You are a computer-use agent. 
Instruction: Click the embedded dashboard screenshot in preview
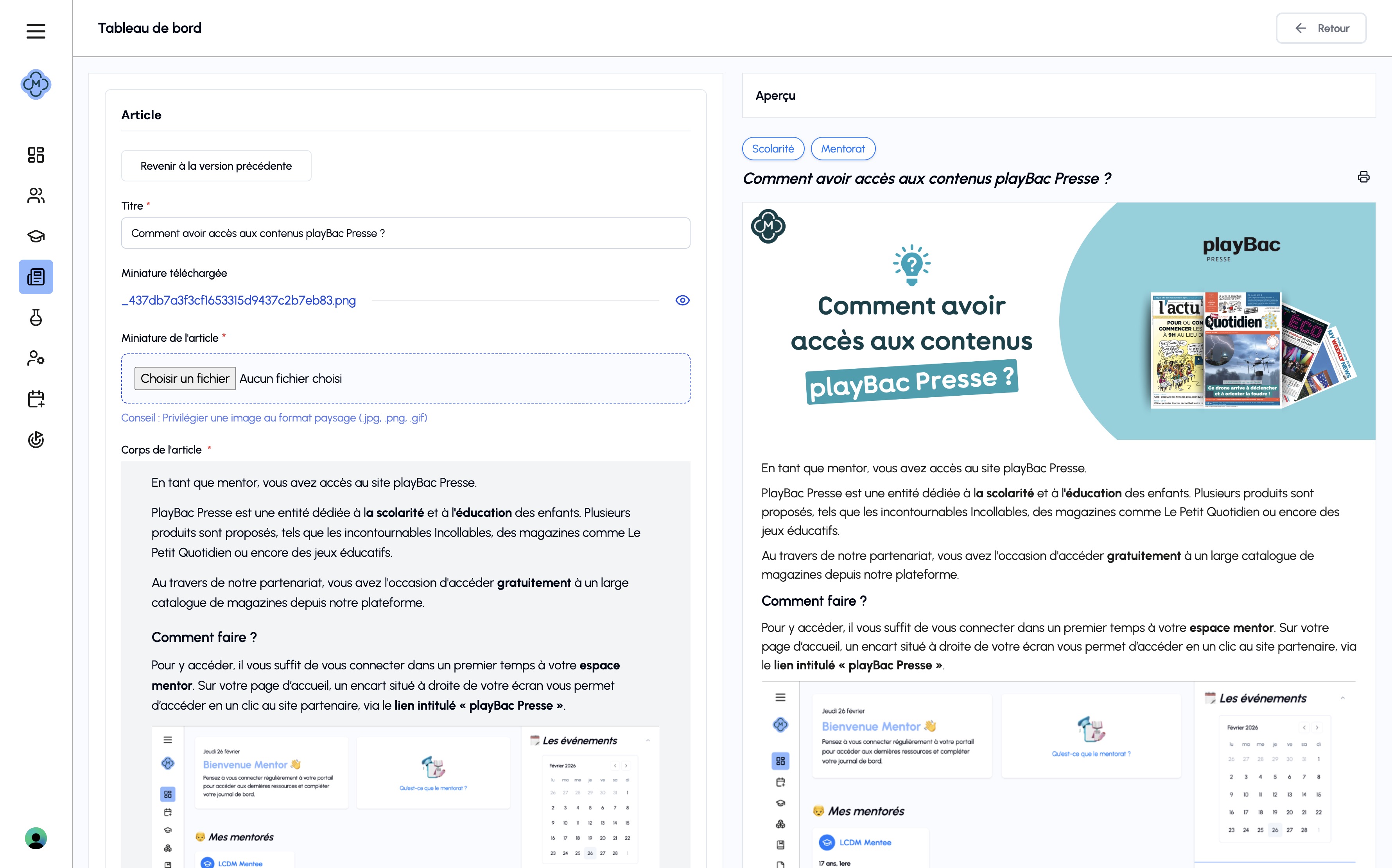pyautogui.click(x=1058, y=775)
